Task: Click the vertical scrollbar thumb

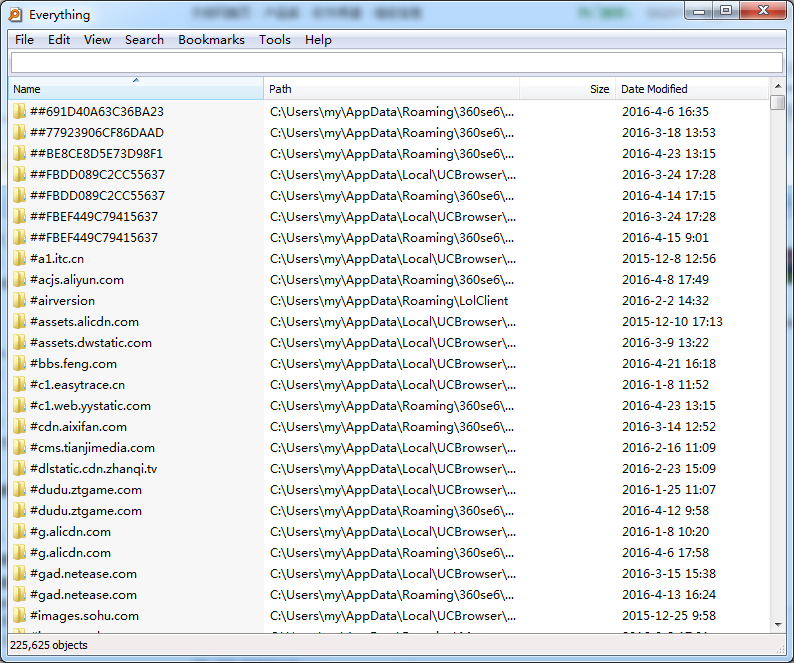Action: pos(778,102)
